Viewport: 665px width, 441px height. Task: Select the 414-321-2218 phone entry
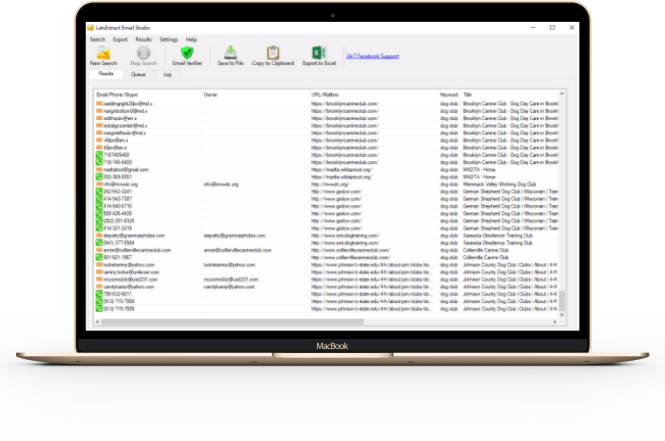tap(117, 228)
